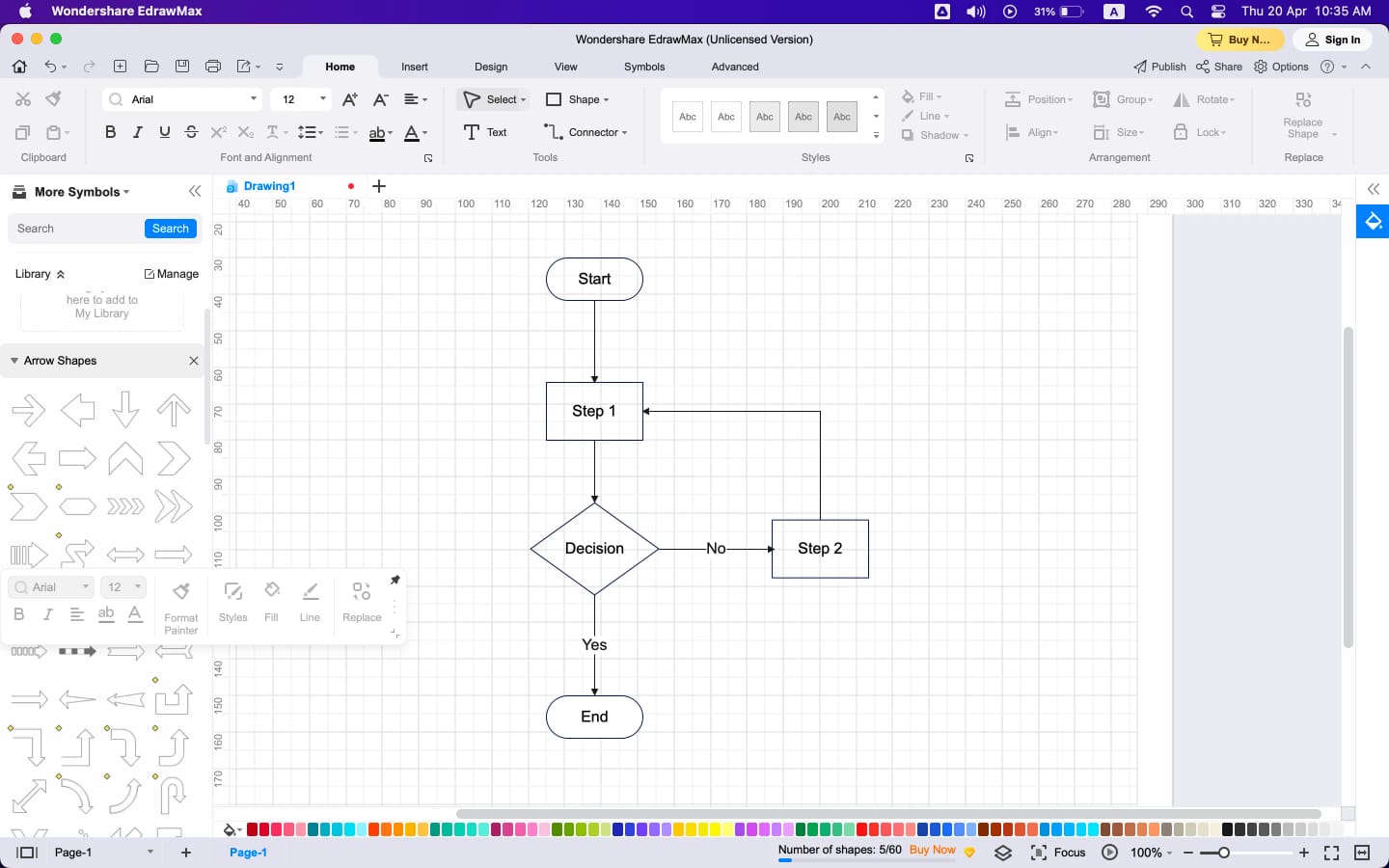
Task: Switch to the Insert ribbon tab
Action: tap(415, 67)
